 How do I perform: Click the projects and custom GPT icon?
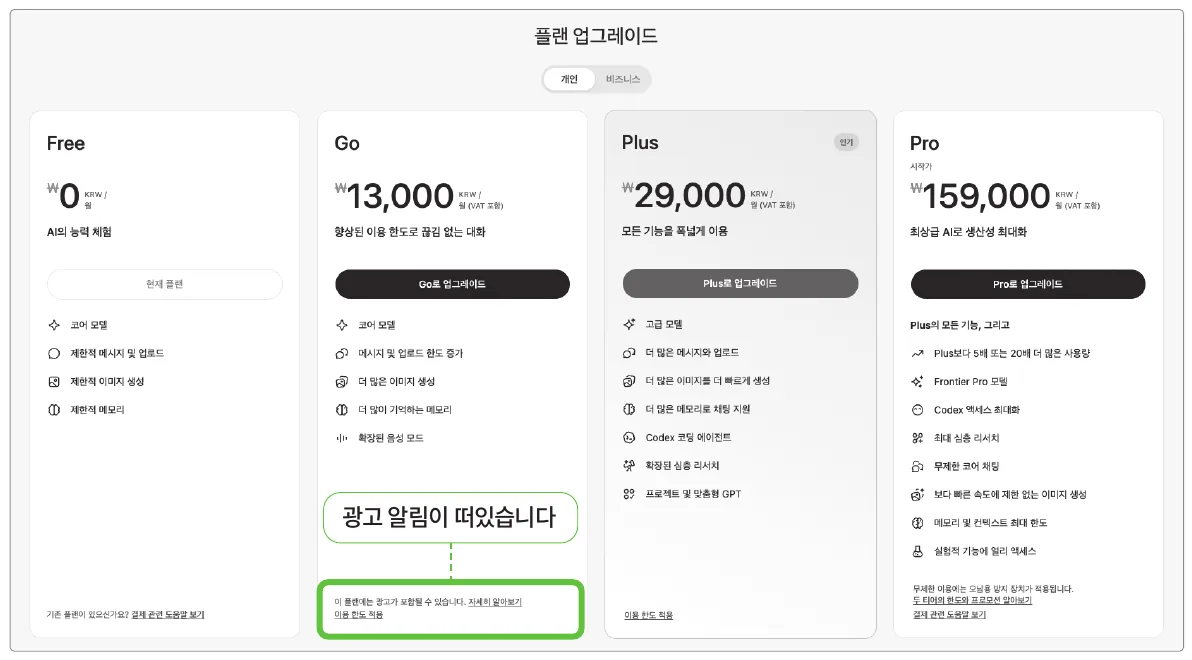(629, 493)
